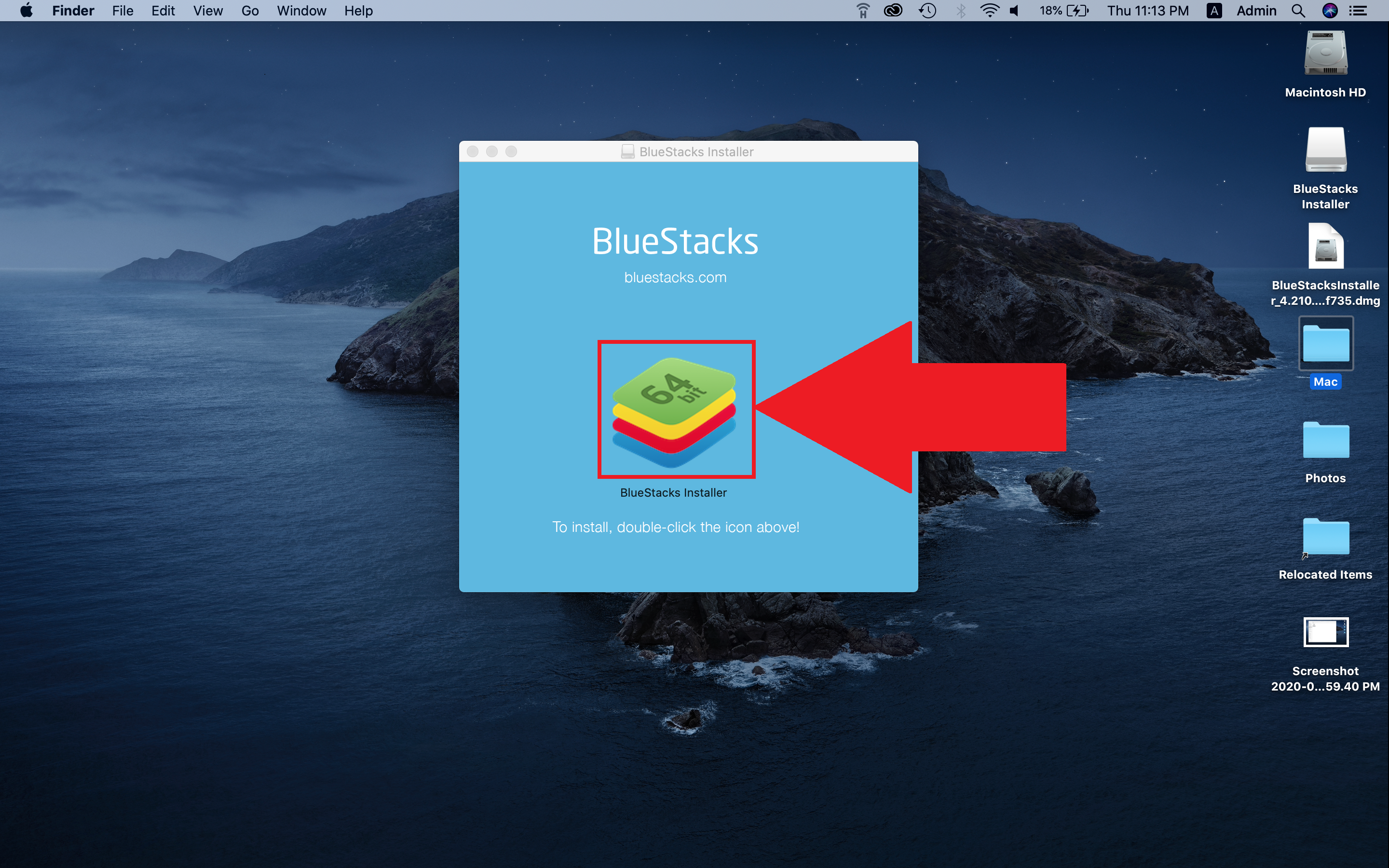The width and height of the screenshot is (1389, 868).
Task: Click the Spotlight search icon
Action: [1298, 11]
